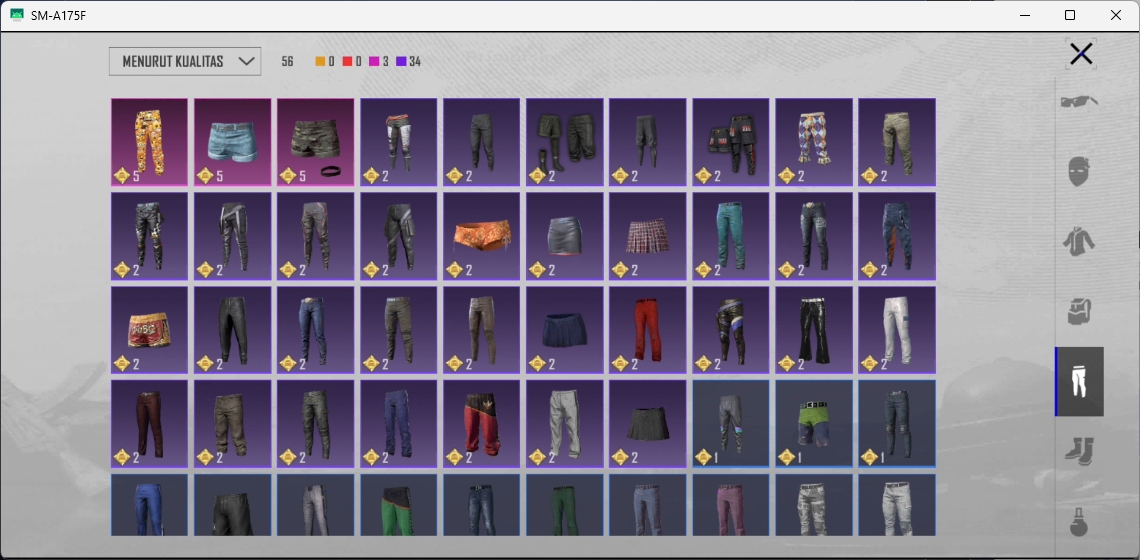Maximize the SM-A175F window
The image size is (1140, 560).
tap(1069, 15)
